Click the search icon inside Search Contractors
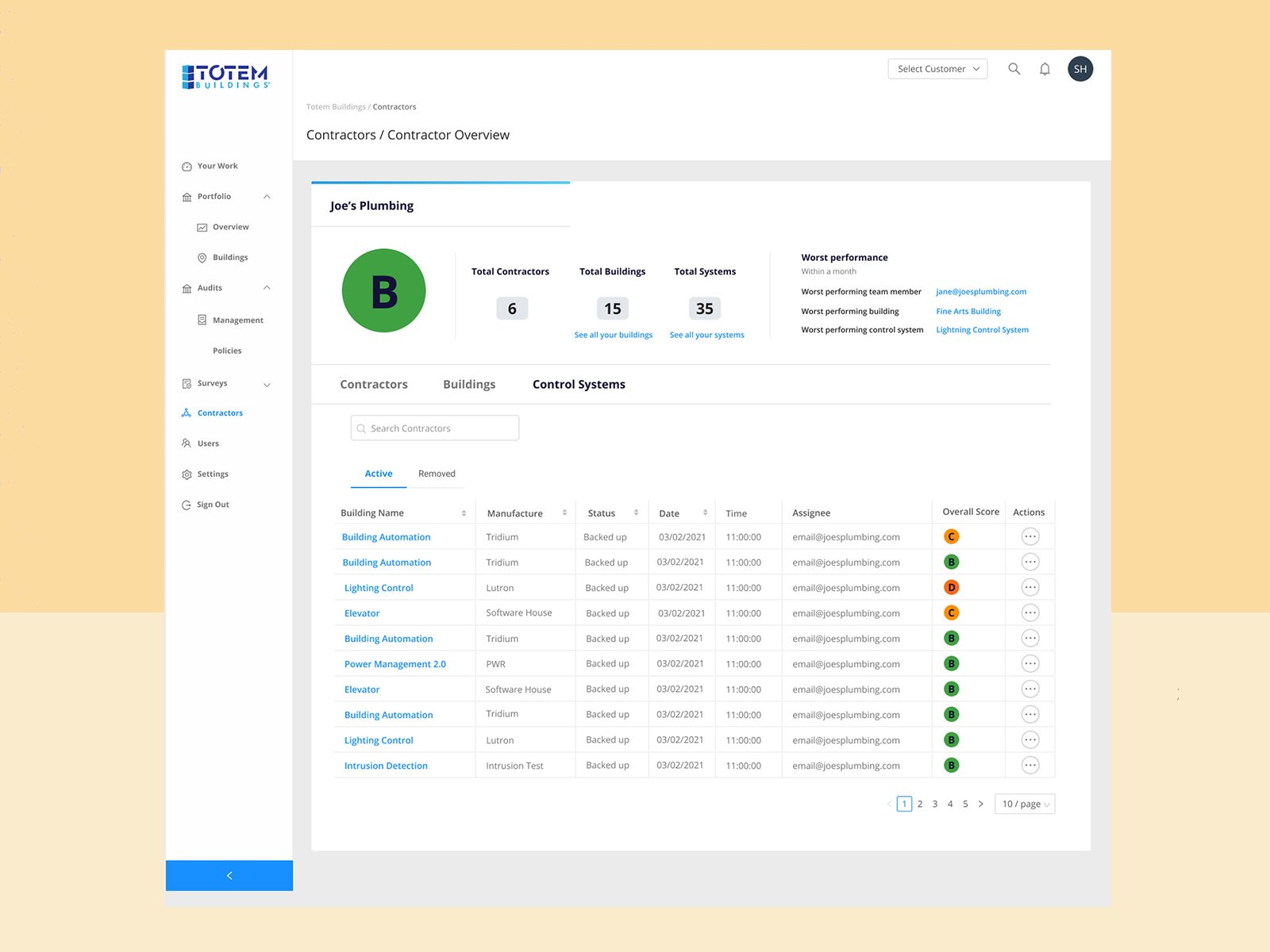The image size is (1270, 952). click(361, 428)
